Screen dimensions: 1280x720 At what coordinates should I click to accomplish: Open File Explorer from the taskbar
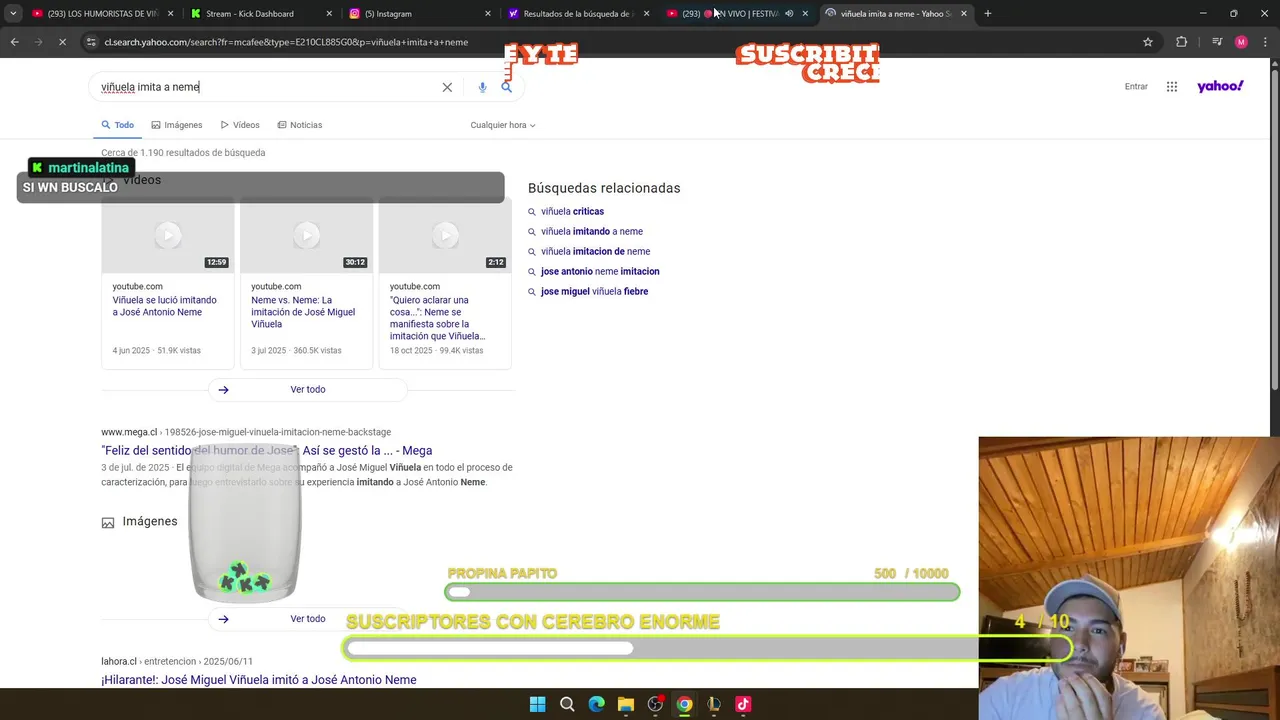click(626, 704)
